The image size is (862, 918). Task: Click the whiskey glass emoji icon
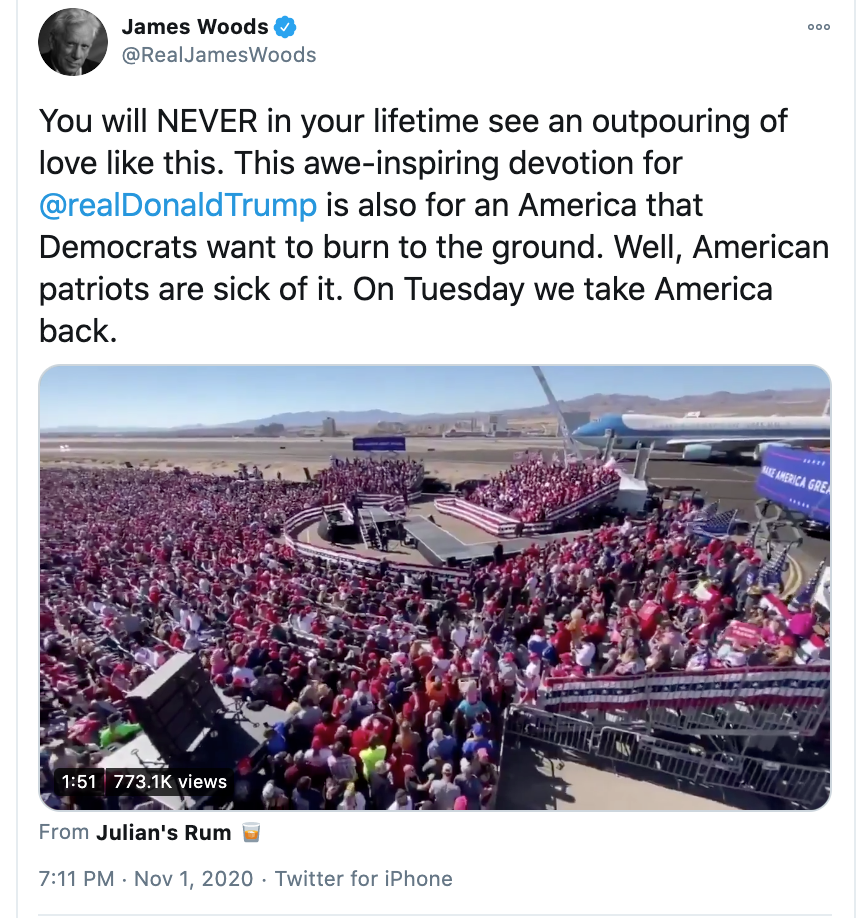pyautogui.click(x=252, y=832)
